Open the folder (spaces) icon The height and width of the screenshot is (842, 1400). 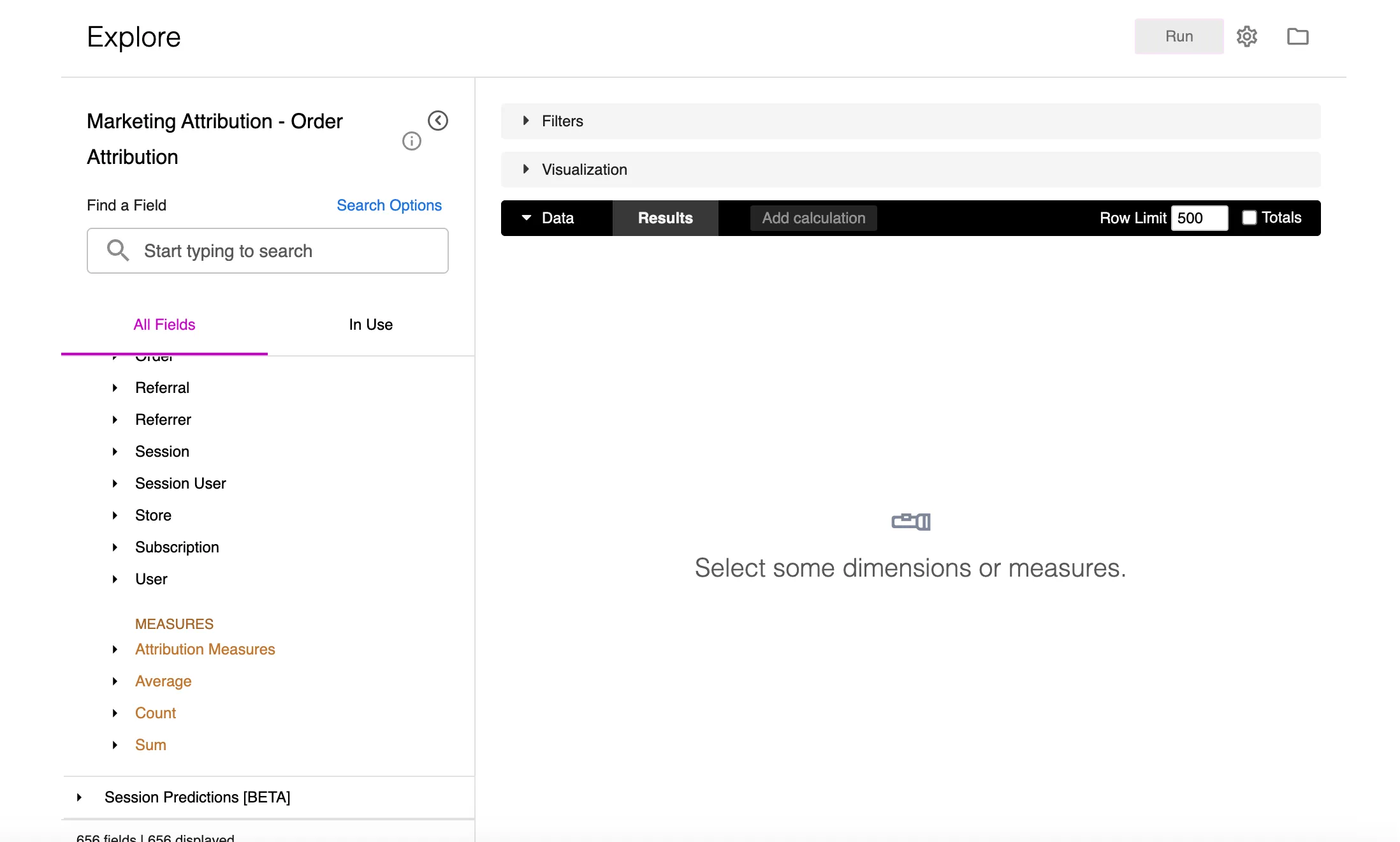(x=1297, y=36)
